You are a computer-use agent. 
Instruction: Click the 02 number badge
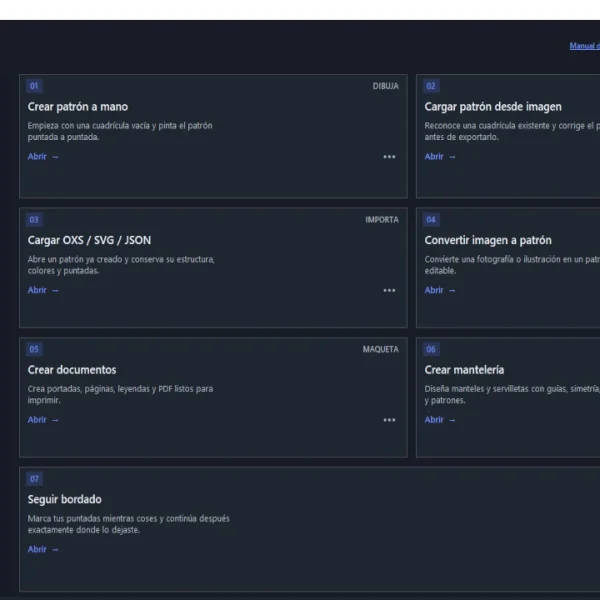coord(431,86)
